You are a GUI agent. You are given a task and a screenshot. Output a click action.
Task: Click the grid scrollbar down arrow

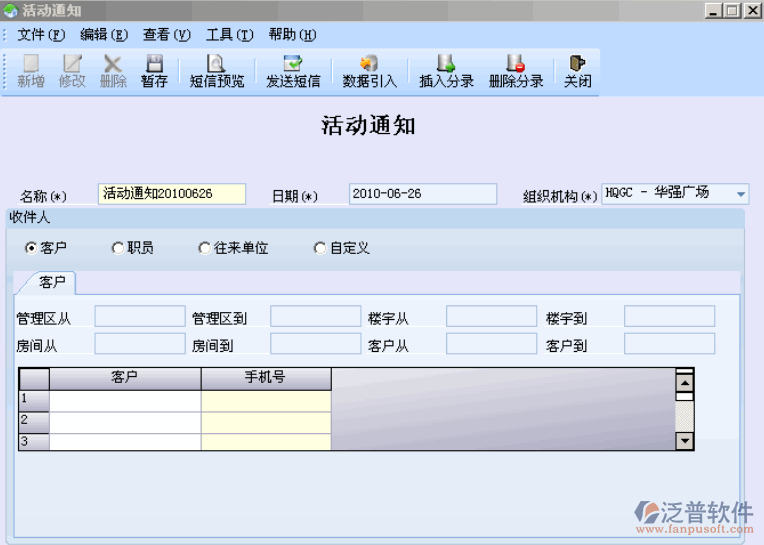coord(685,440)
